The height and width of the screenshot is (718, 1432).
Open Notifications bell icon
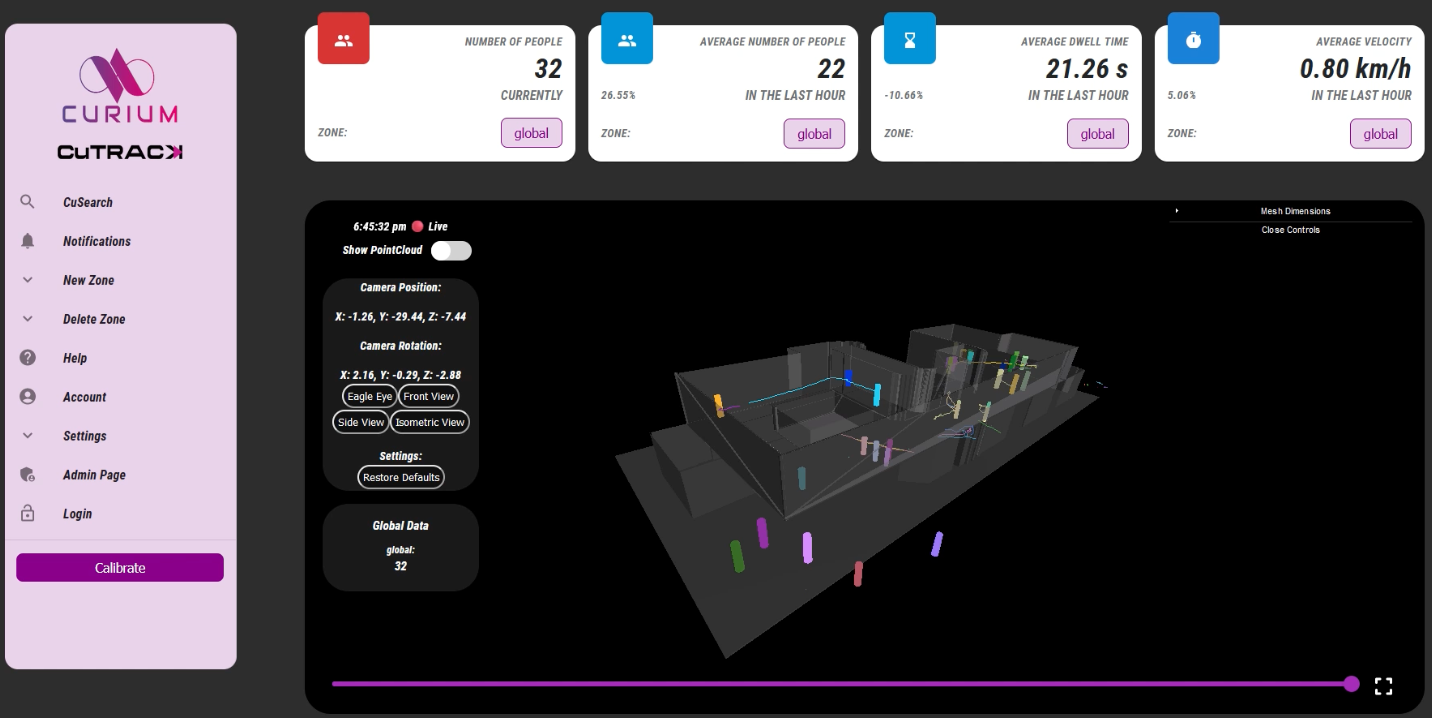[x=28, y=241]
